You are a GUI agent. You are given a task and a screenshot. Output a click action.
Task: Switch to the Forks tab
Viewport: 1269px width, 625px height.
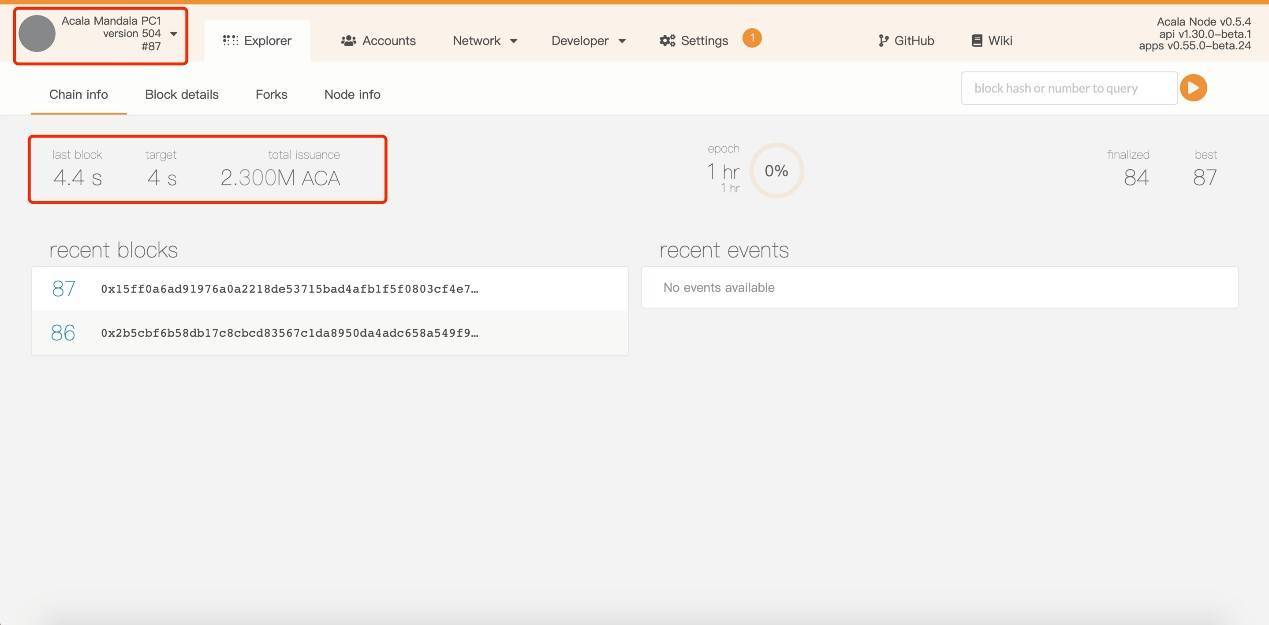coord(271,94)
